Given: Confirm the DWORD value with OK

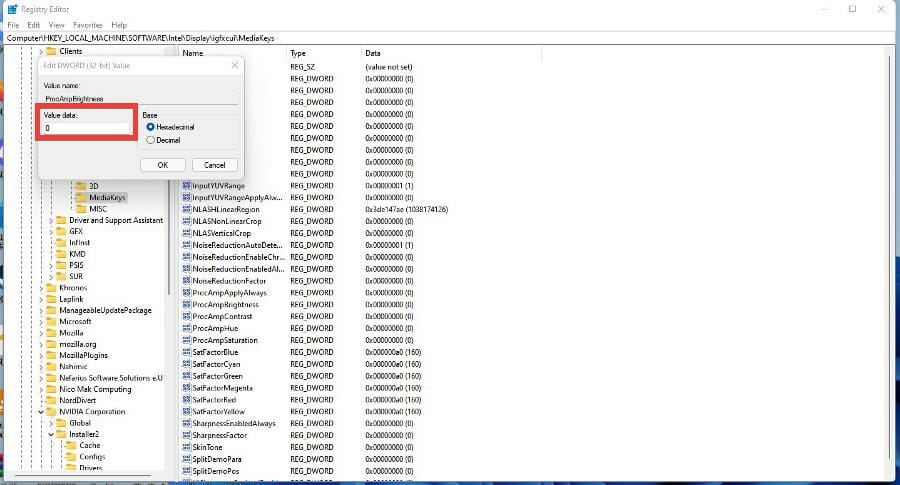Looking at the screenshot, I should coord(162,164).
